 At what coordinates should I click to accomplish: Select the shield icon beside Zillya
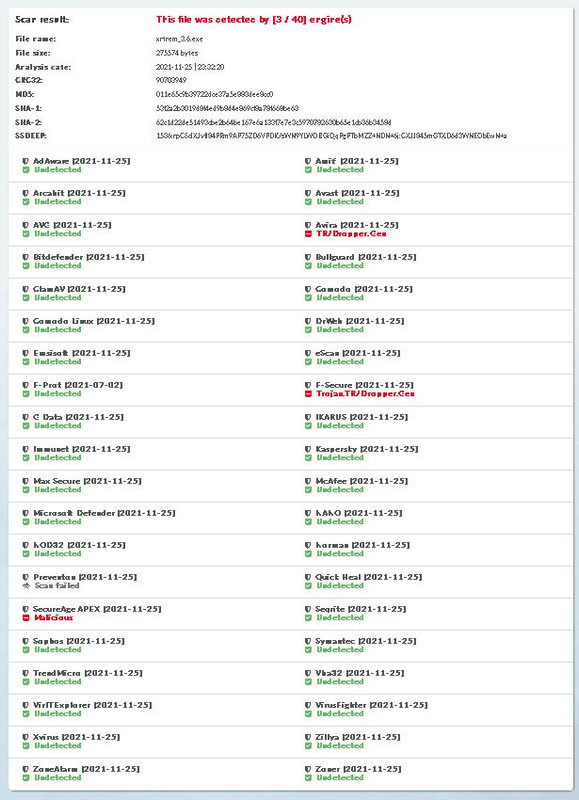308,737
